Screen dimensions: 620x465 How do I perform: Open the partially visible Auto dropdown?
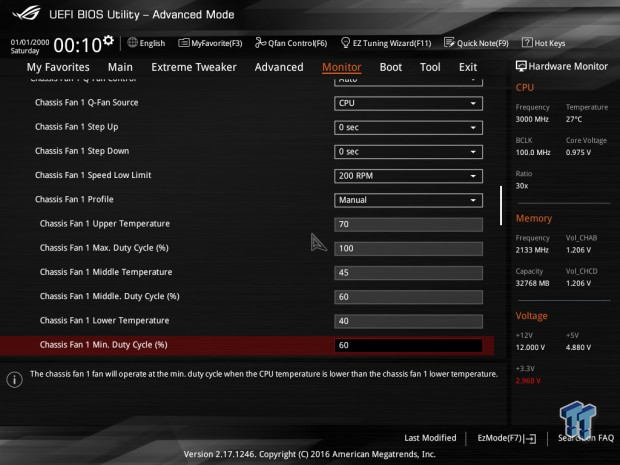408,81
